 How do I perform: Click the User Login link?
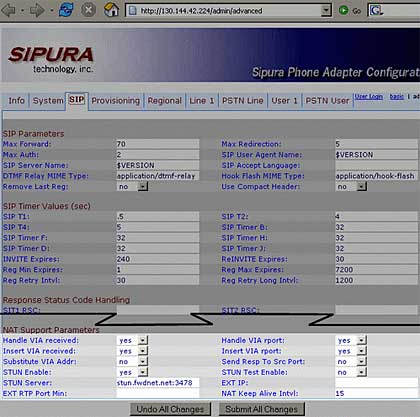(369, 97)
